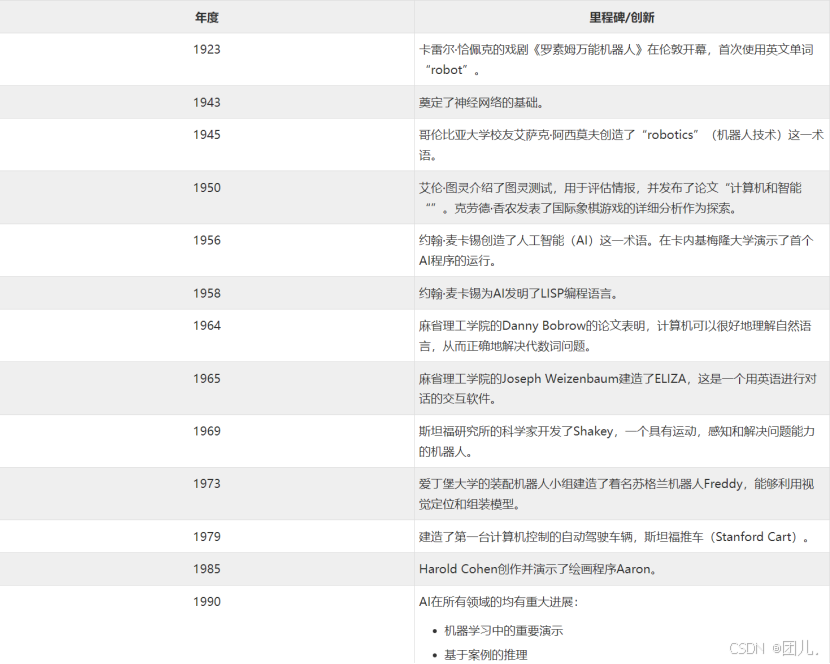The image size is (830, 664).
Task: Click the bullet 机器学习中的重要演示
Action: coord(503,631)
